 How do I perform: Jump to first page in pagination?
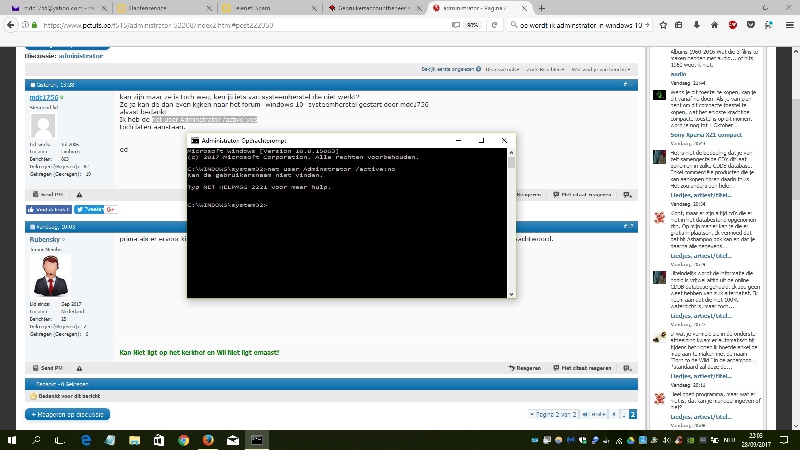click(594, 414)
